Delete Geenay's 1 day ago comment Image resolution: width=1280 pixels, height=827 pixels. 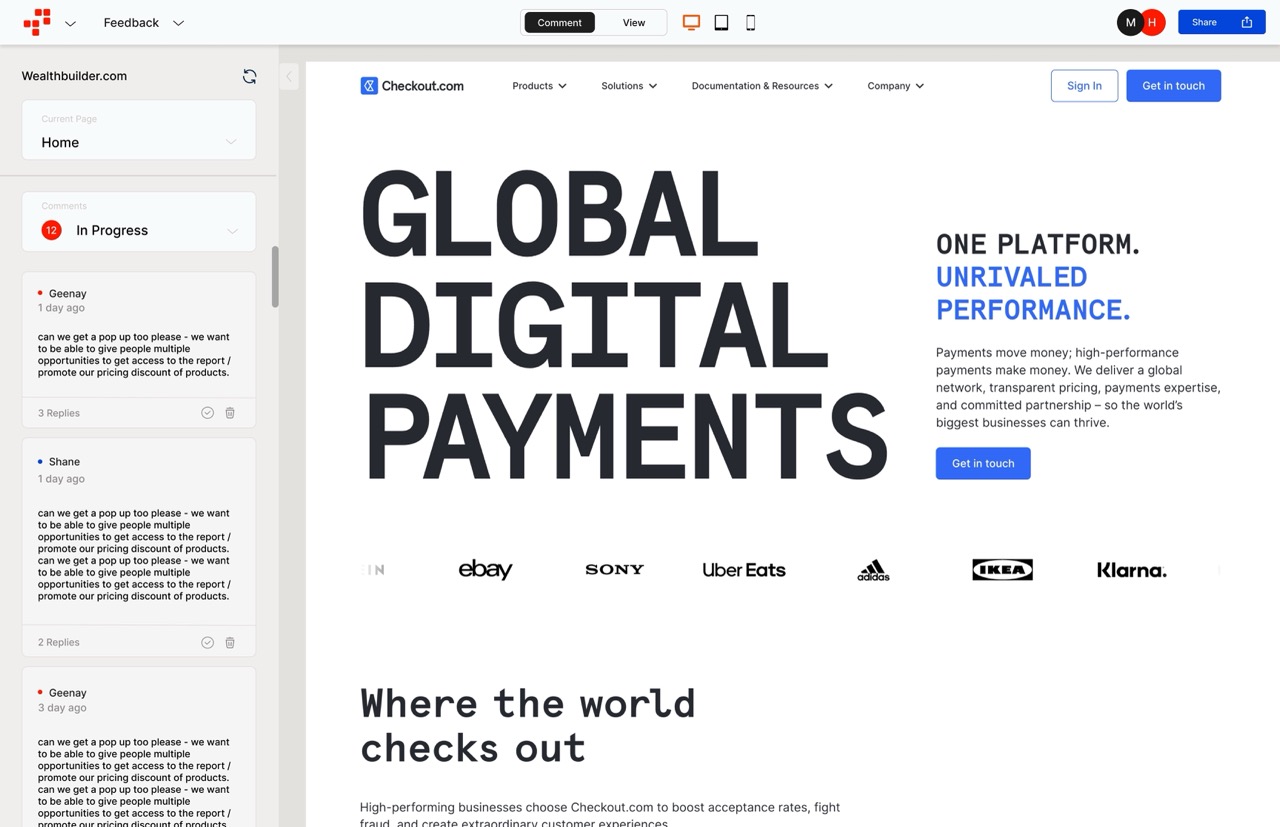tap(230, 413)
